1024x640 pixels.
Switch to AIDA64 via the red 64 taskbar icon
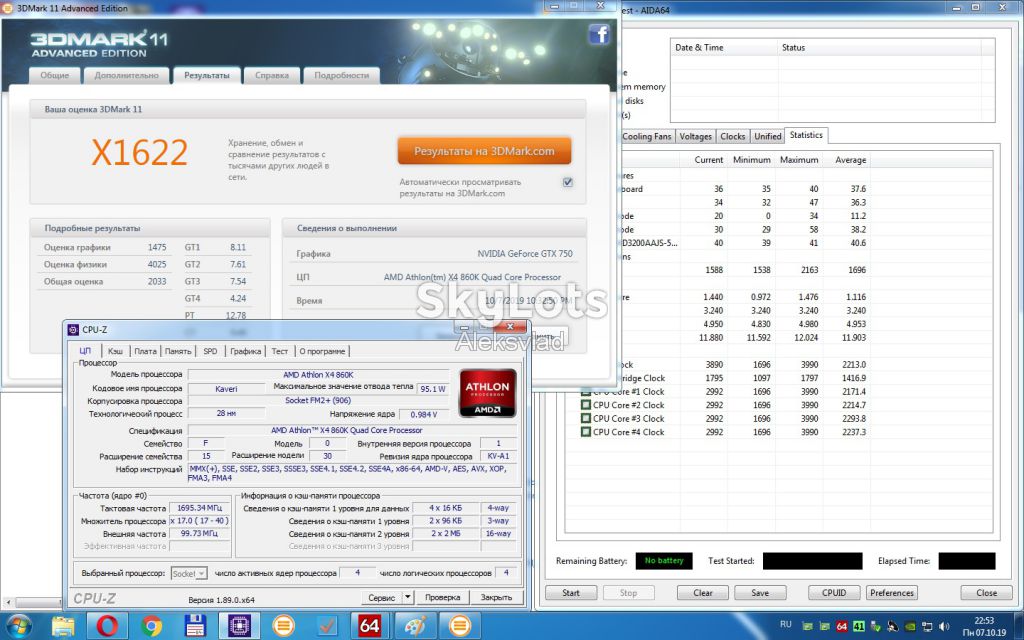[x=370, y=626]
